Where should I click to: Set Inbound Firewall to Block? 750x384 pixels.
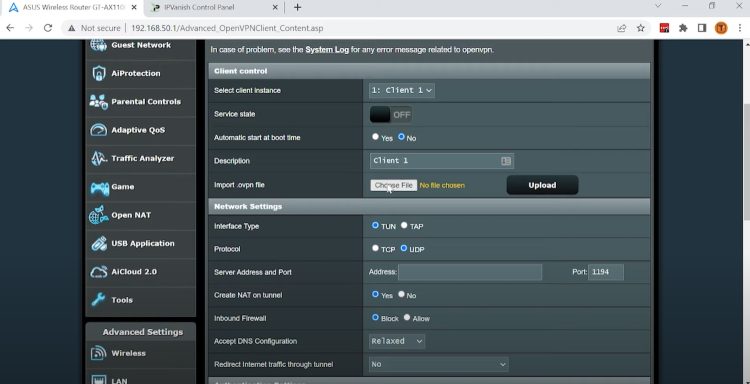(375, 317)
